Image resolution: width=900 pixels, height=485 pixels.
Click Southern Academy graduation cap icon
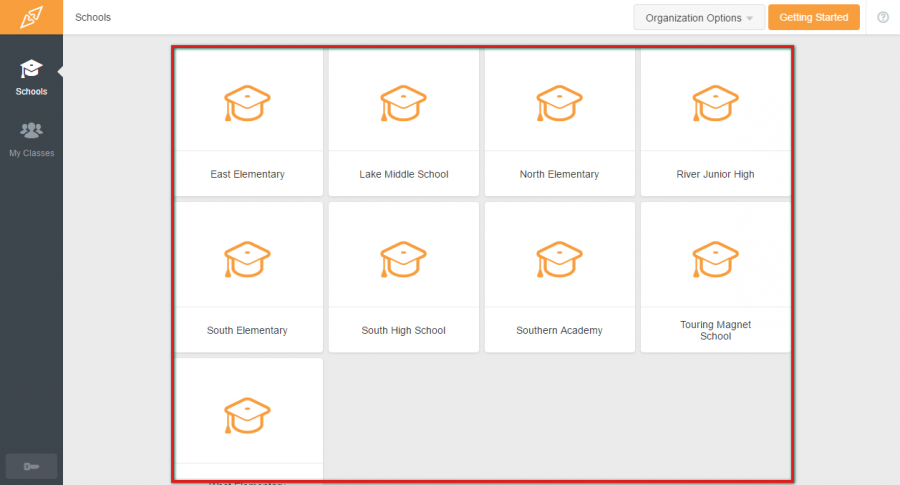[x=560, y=259]
